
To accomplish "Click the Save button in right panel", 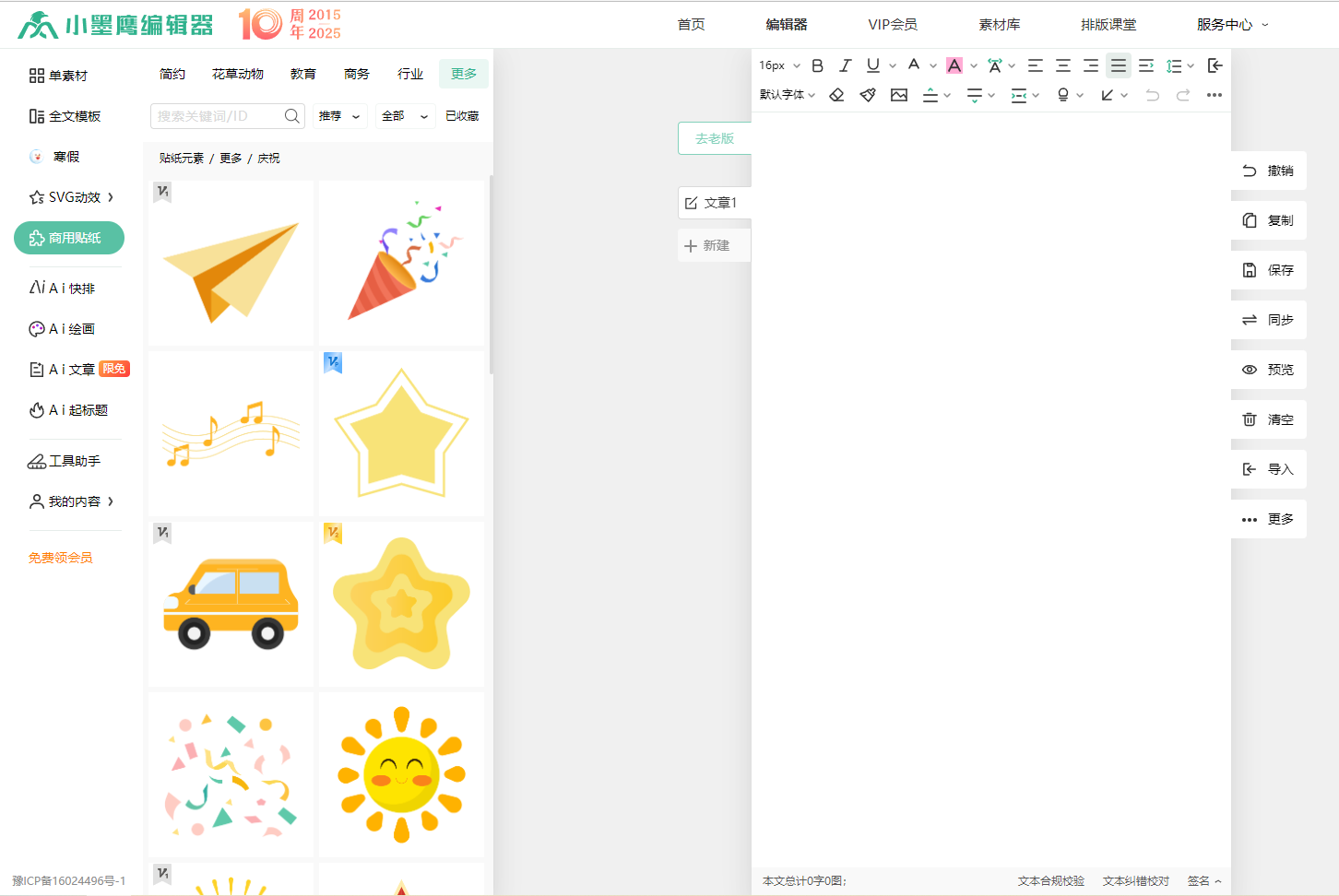I will coord(1268,270).
